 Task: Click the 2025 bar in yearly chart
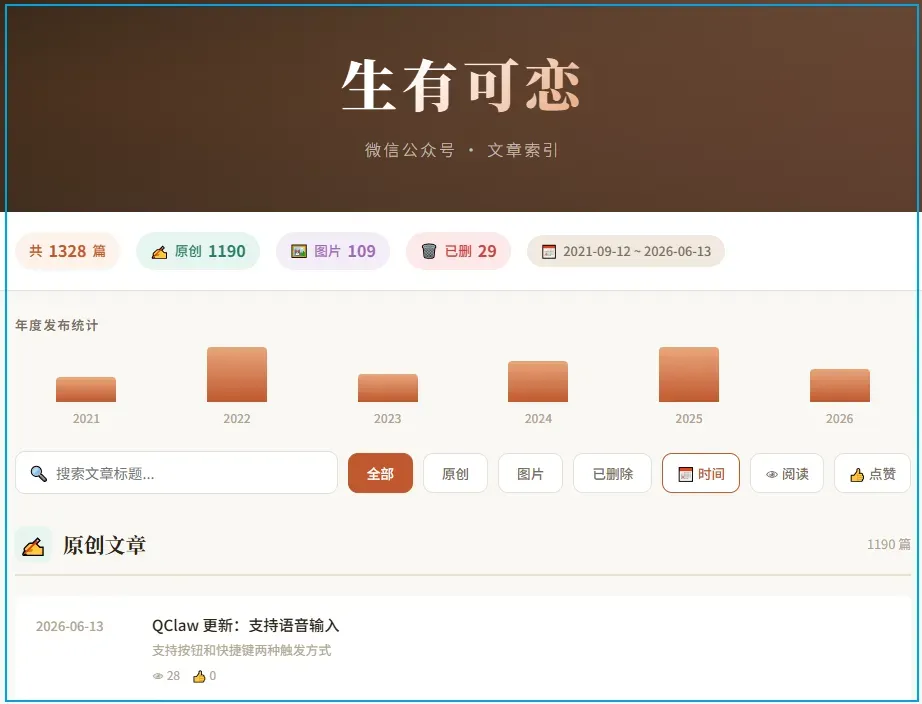(689, 375)
